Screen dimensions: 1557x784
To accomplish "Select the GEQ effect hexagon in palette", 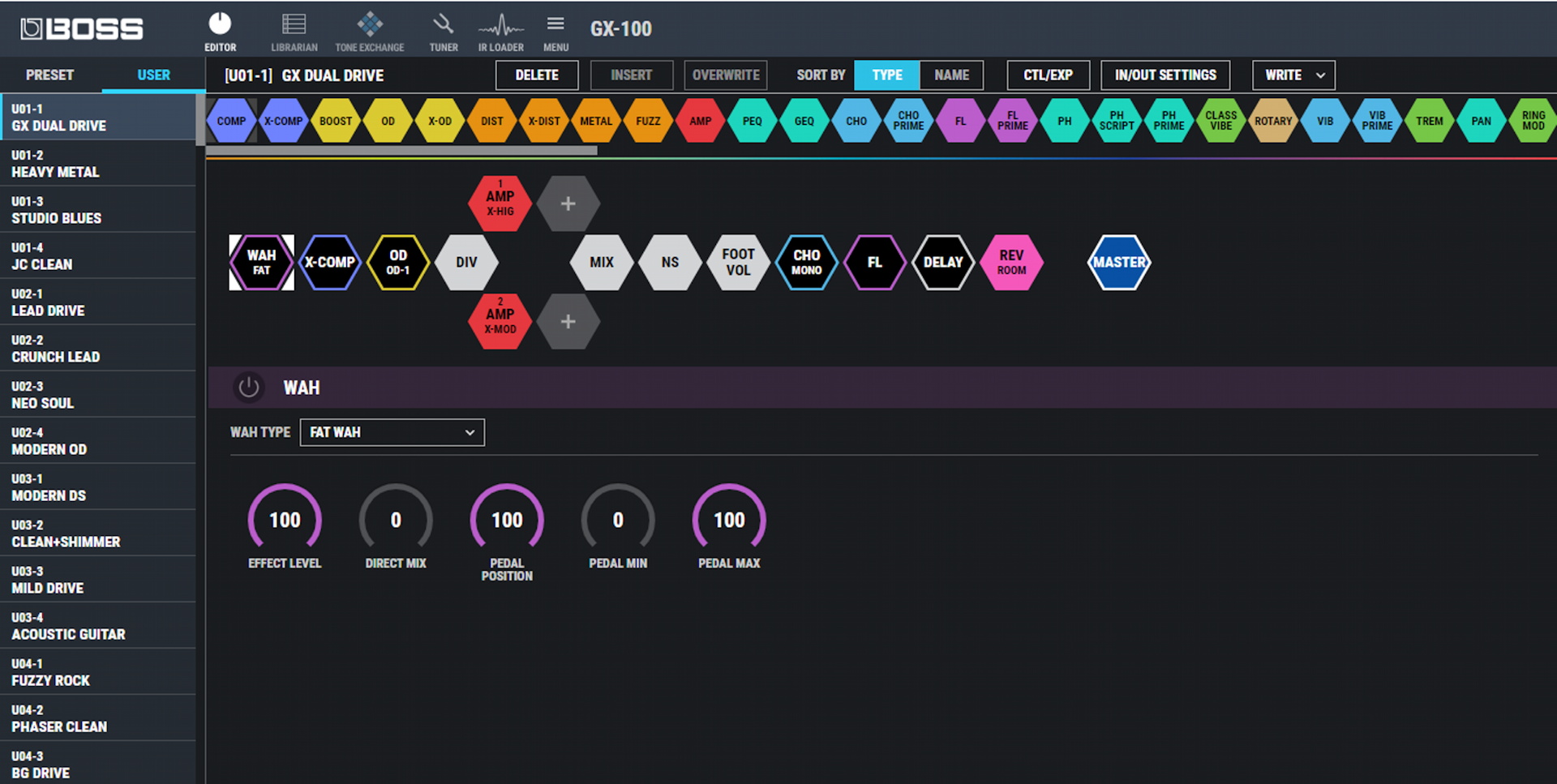I will coord(804,121).
